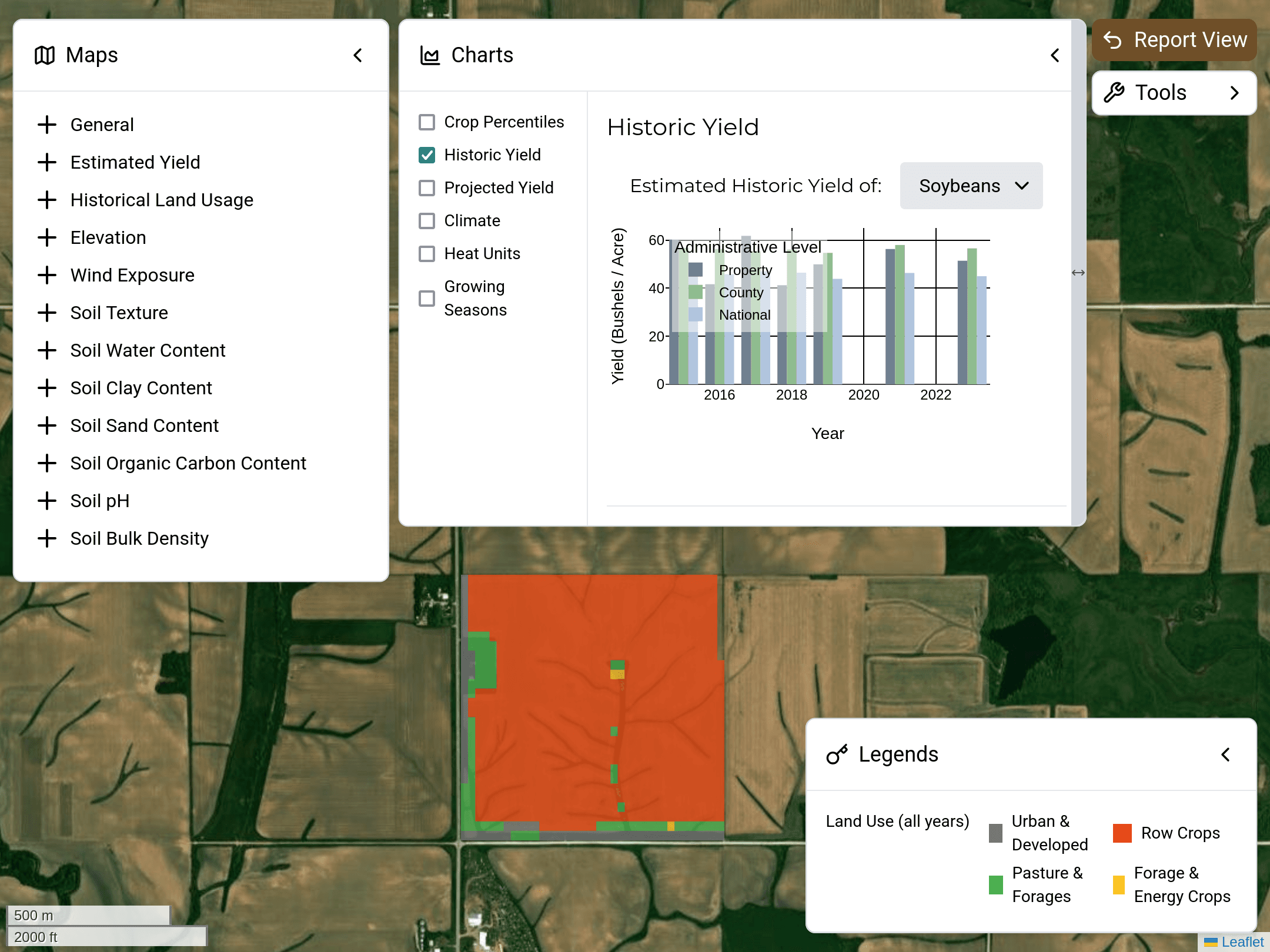Open the Soil Organic Carbon Content group
Image resolution: width=1270 pixels, height=952 pixels.
click(188, 463)
